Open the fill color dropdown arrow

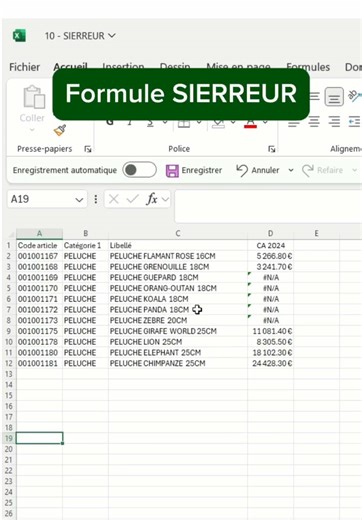tap(233, 122)
